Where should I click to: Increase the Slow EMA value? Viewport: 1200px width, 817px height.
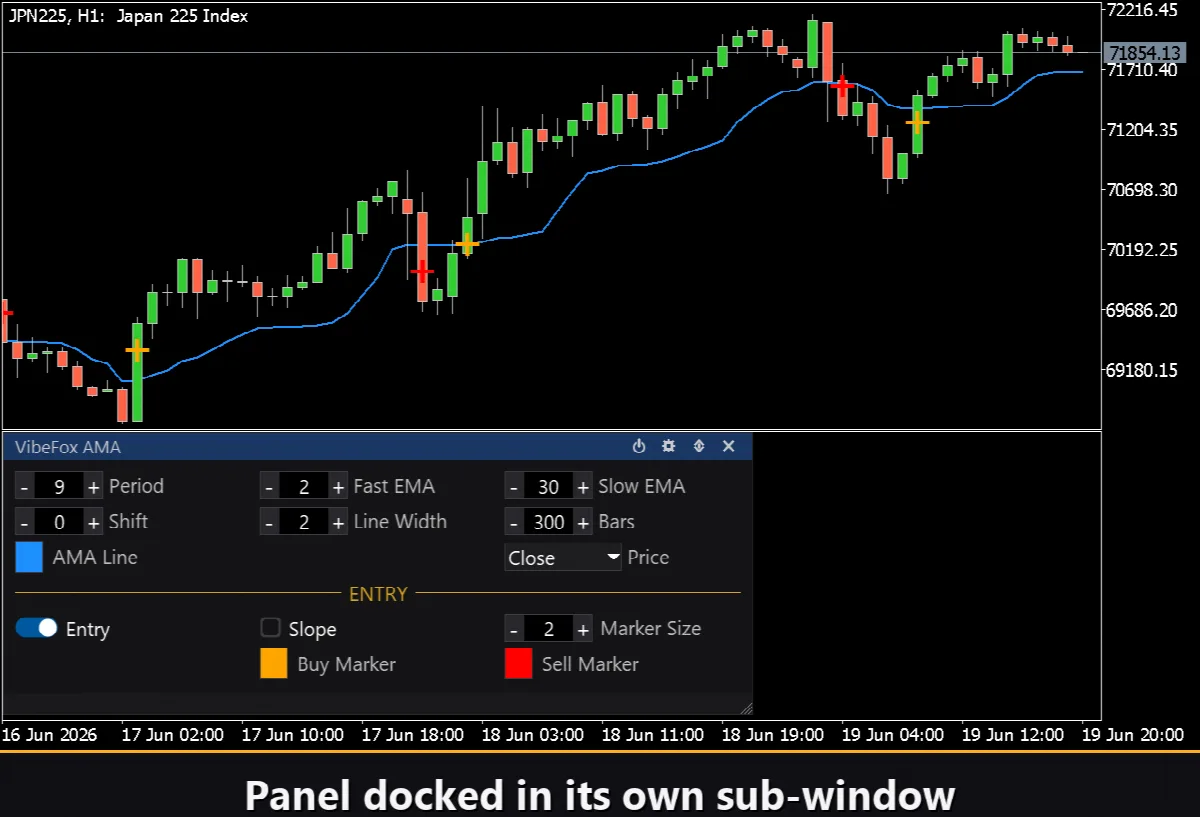(583, 487)
